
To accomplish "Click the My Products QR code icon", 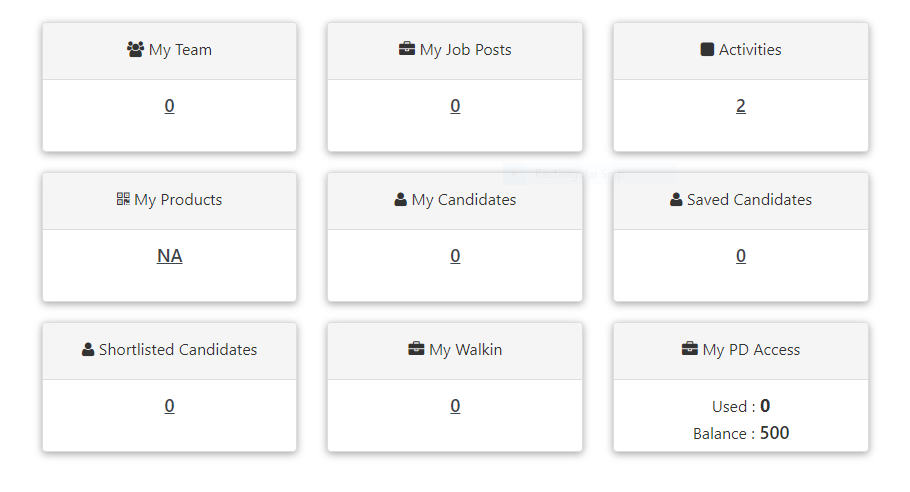I will click(123, 199).
